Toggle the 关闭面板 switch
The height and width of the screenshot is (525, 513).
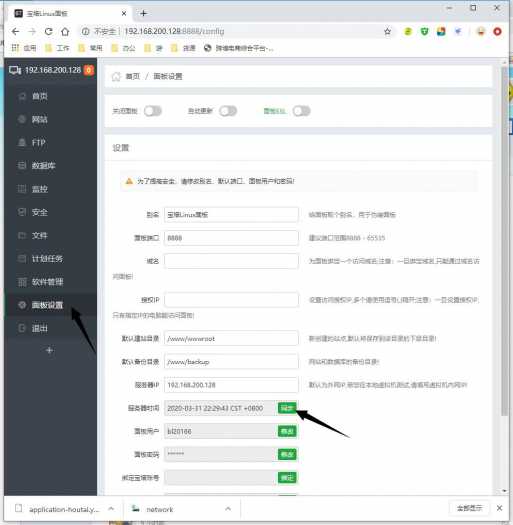pos(153,111)
